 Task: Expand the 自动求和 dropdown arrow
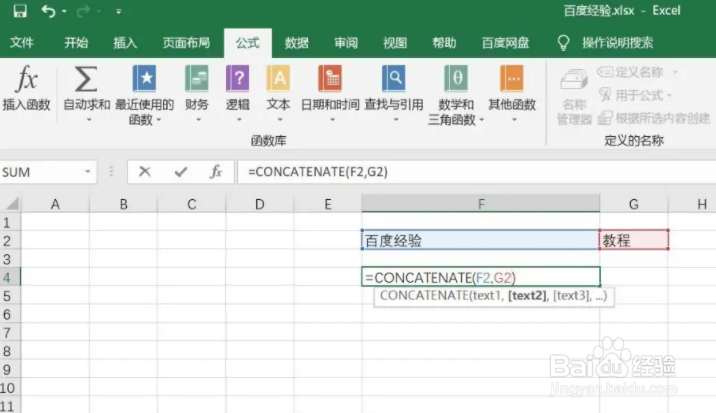click(89, 120)
